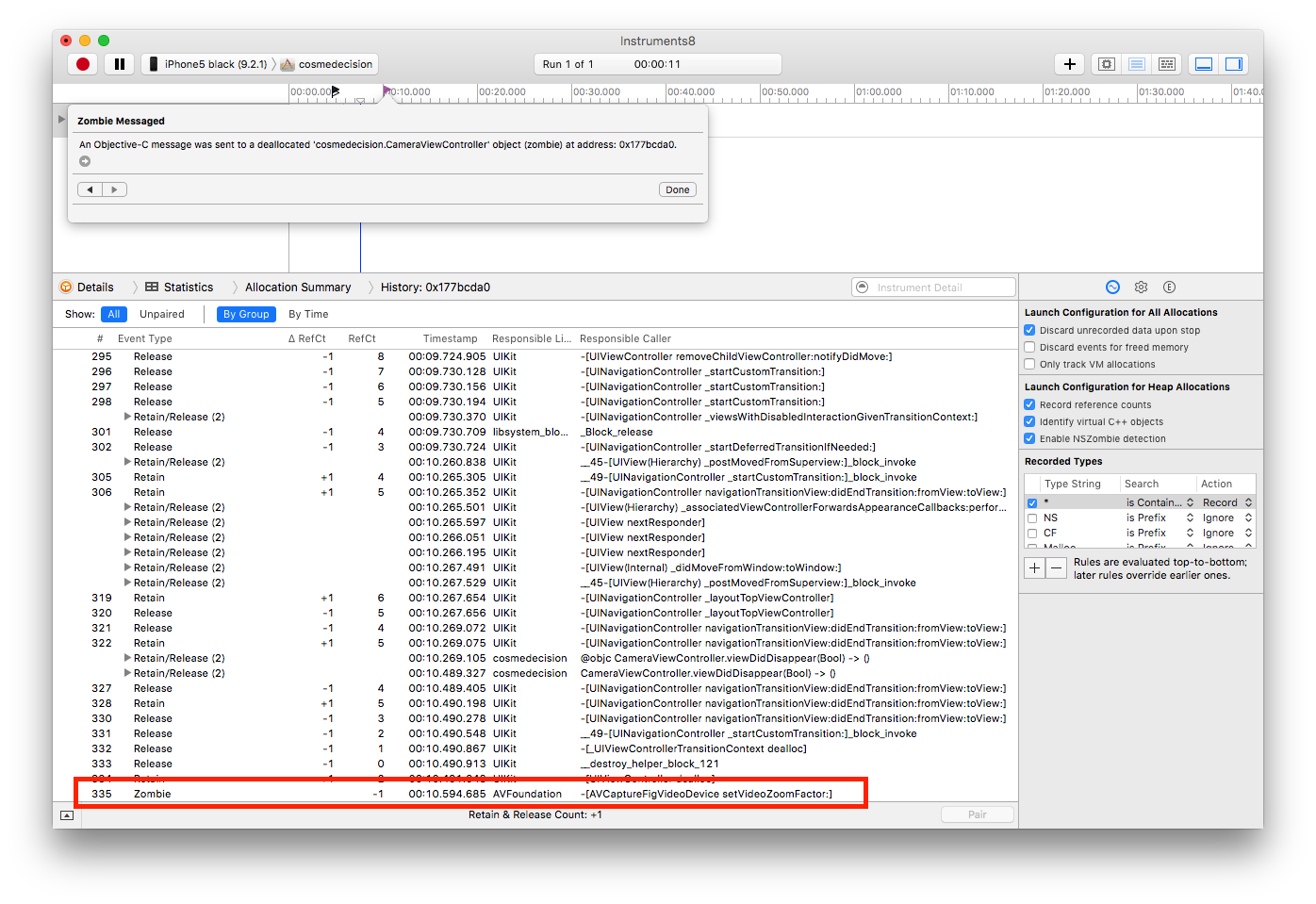1316x904 pixels.
Task: Open the Allocation Summary breadcrumb item
Action: pyautogui.click(x=298, y=288)
